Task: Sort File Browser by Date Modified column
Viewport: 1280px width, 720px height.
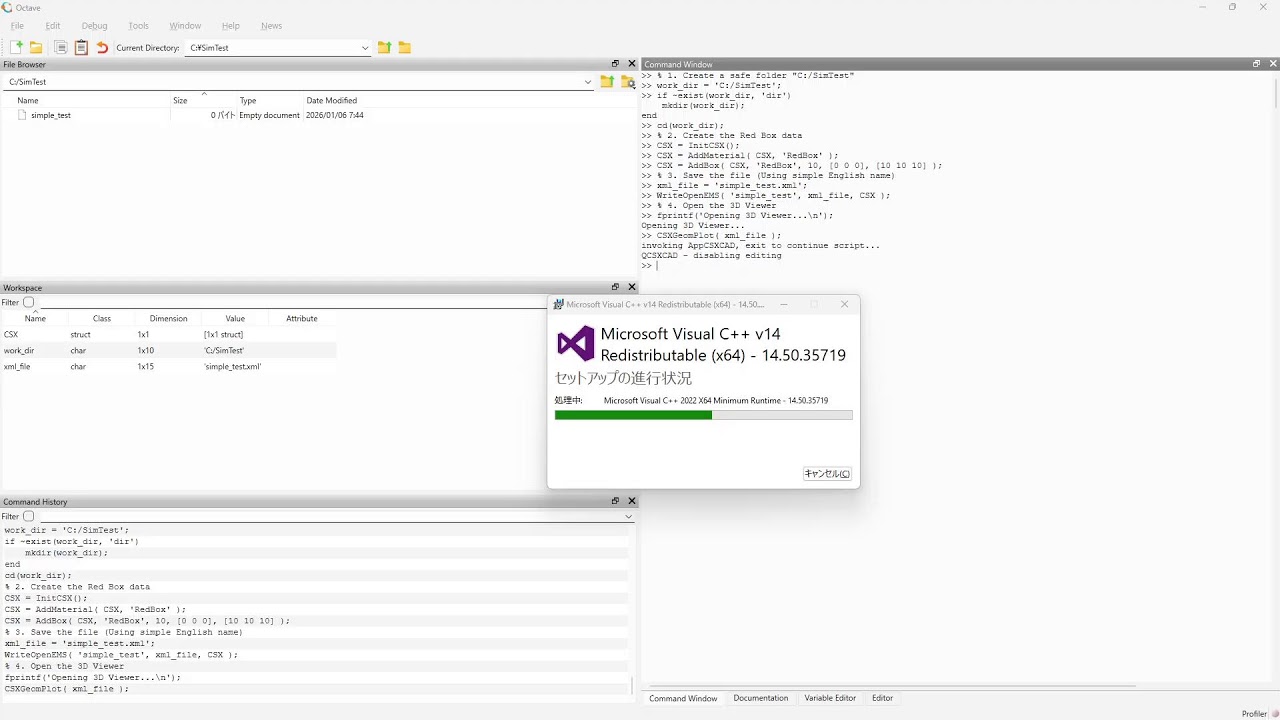Action: [x=331, y=100]
